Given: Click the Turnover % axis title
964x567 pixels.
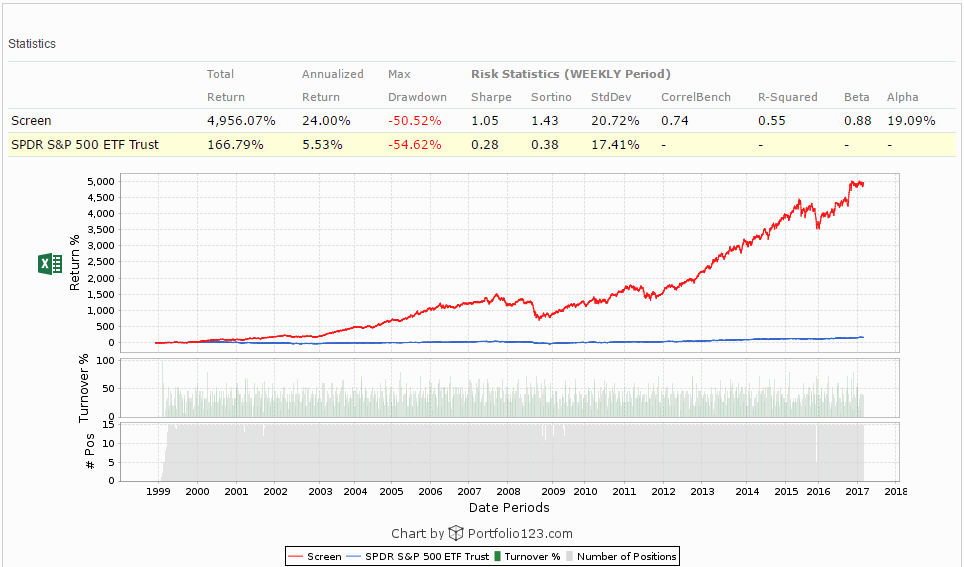Looking at the screenshot, I should pos(84,388).
